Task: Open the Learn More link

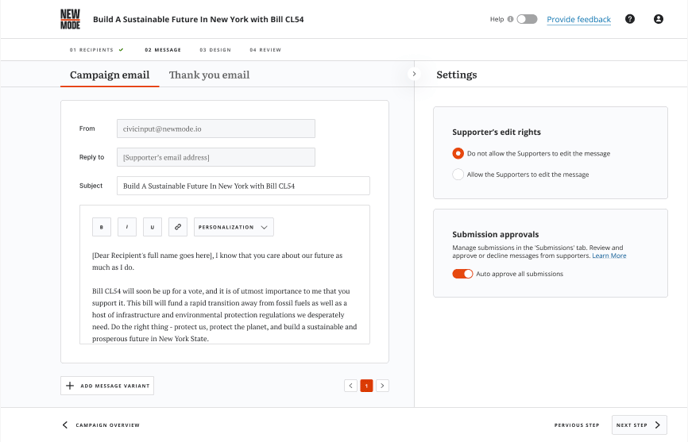Action: coord(609,256)
